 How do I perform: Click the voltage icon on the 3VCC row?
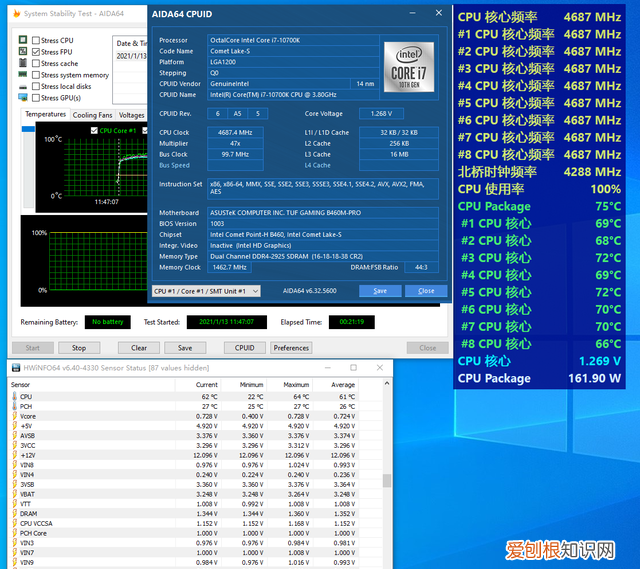[x=15, y=445]
